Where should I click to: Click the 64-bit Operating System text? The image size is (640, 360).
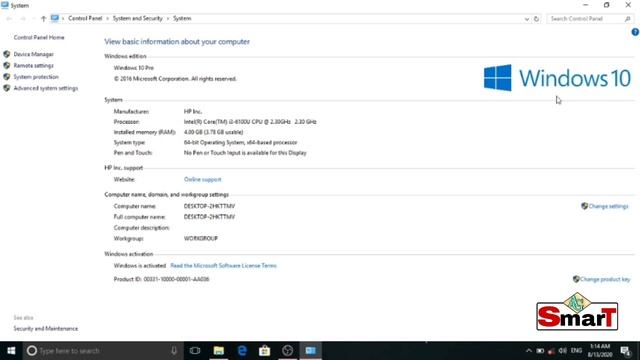pos(240,142)
